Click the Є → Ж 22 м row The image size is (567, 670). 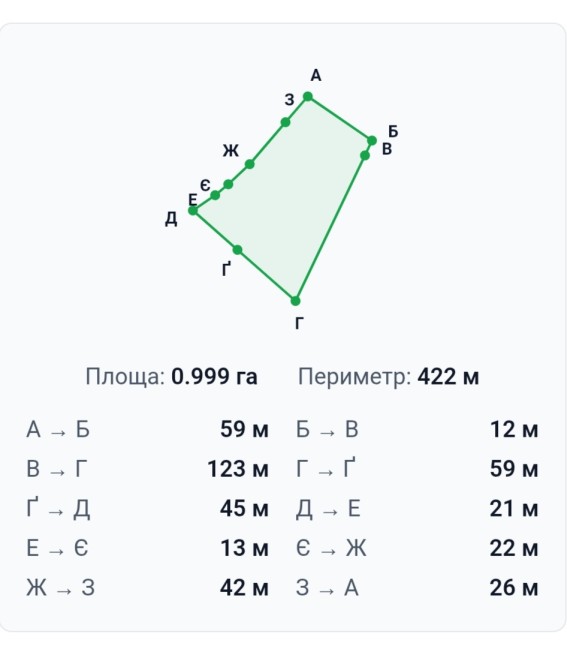(417, 548)
